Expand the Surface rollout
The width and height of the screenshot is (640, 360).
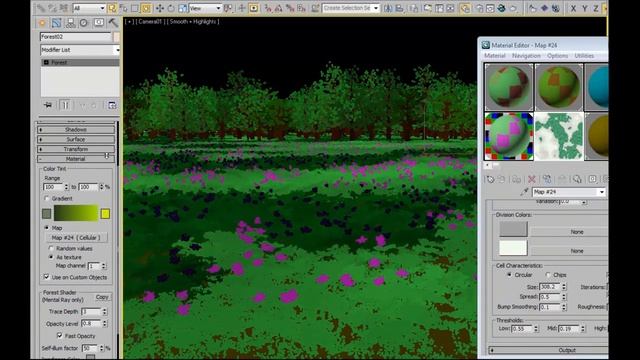(x=76, y=139)
